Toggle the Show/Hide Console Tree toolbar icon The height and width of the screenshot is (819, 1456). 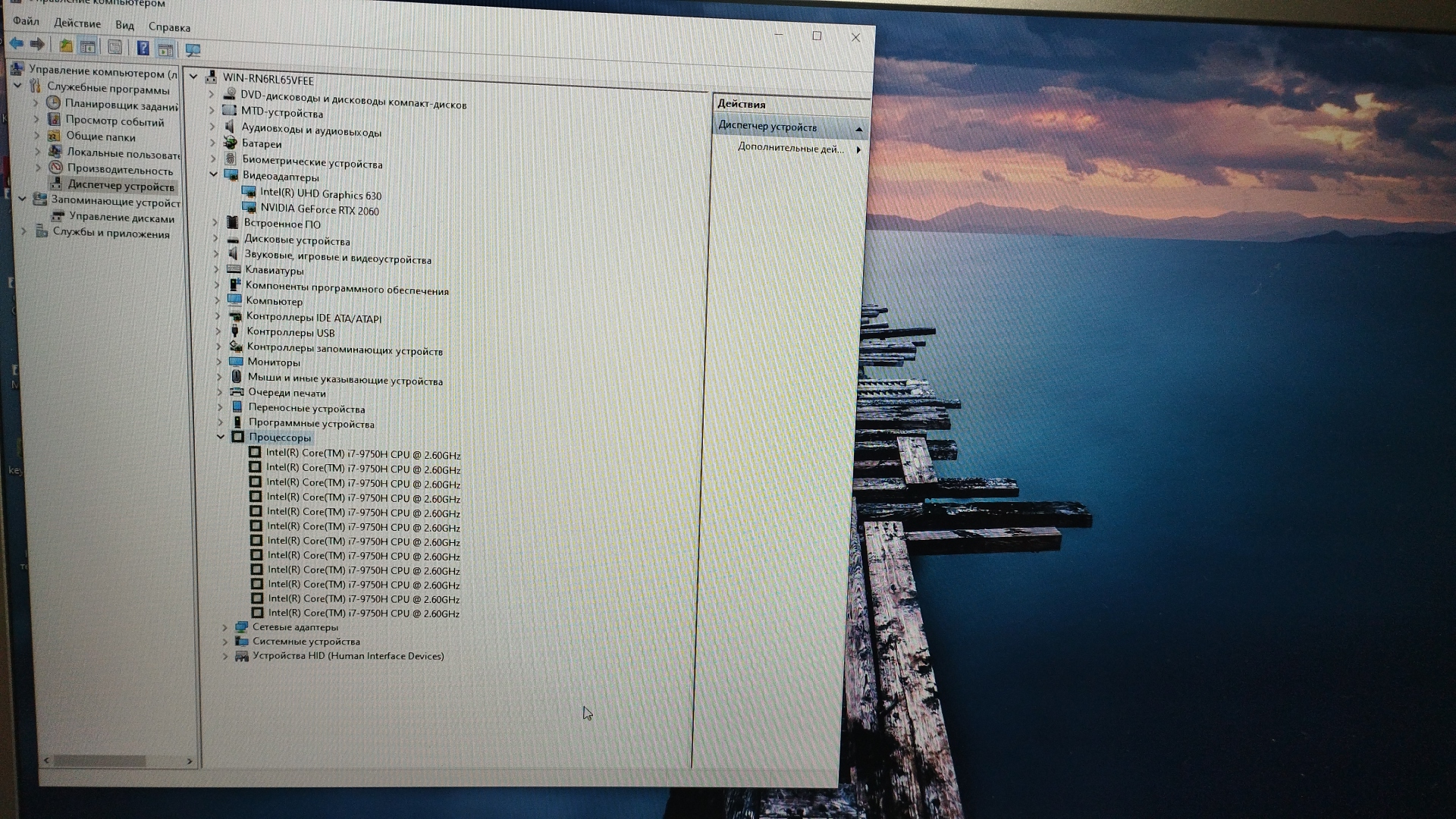[x=88, y=47]
